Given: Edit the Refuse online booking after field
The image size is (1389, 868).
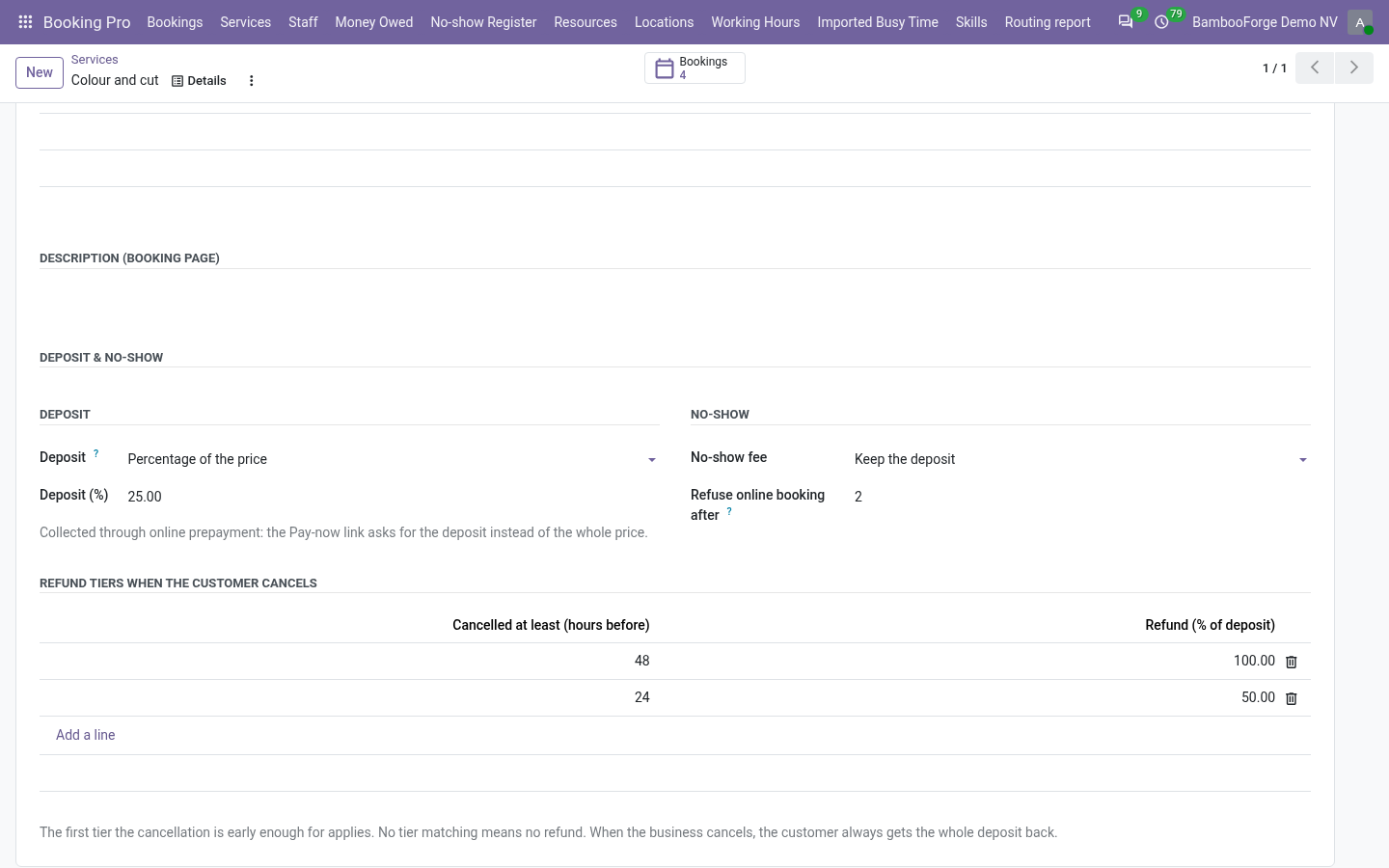Looking at the screenshot, I should point(1081,497).
